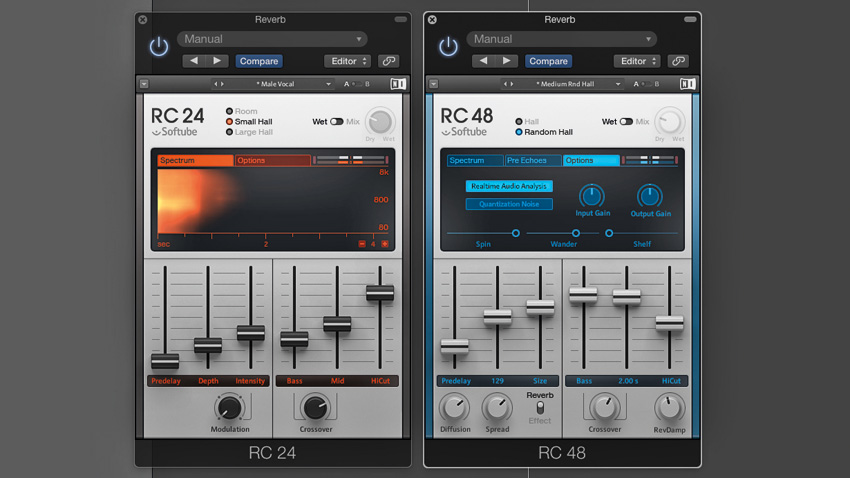Open the Editor view dropdown in RC 24 window

347,61
